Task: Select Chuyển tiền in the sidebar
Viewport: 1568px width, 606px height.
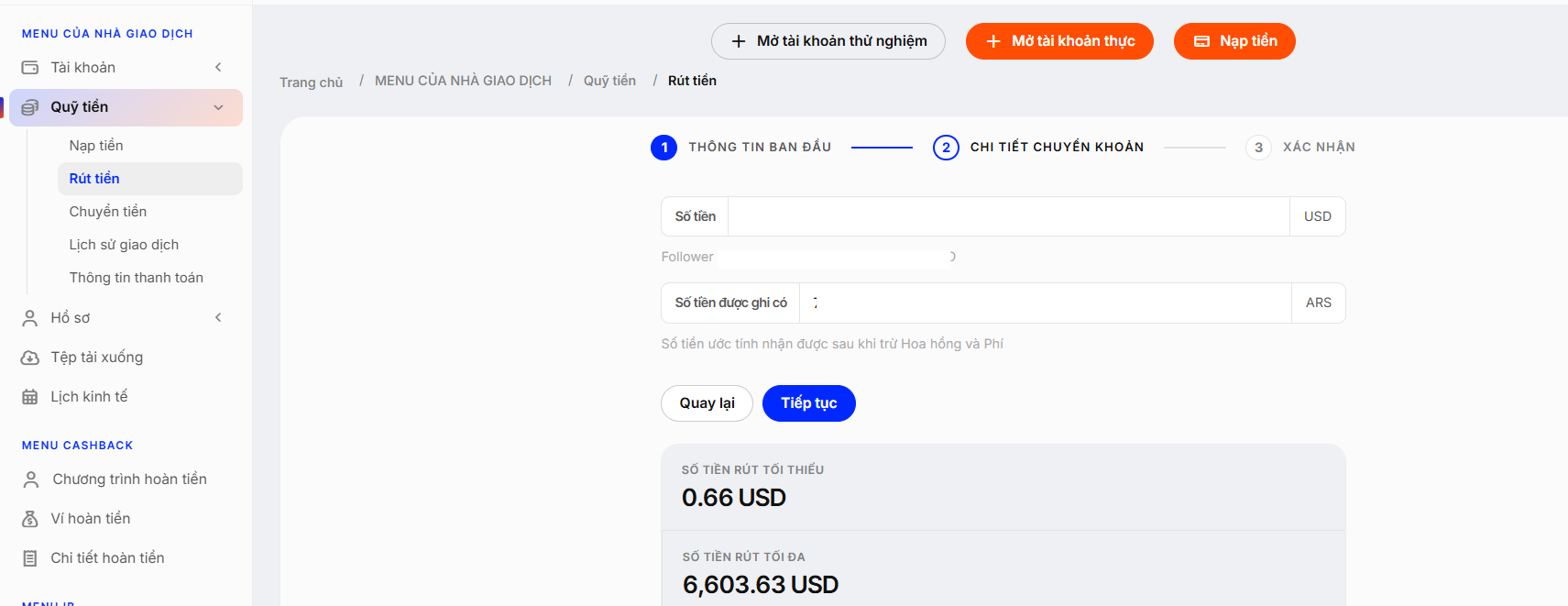Action: [x=108, y=212]
